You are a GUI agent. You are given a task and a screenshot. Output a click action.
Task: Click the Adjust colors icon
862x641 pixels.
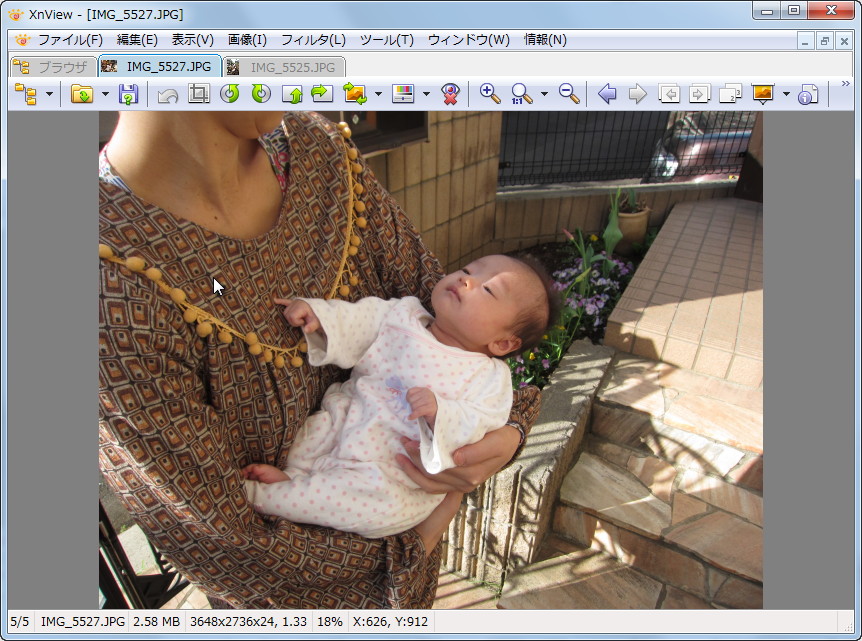click(x=403, y=94)
